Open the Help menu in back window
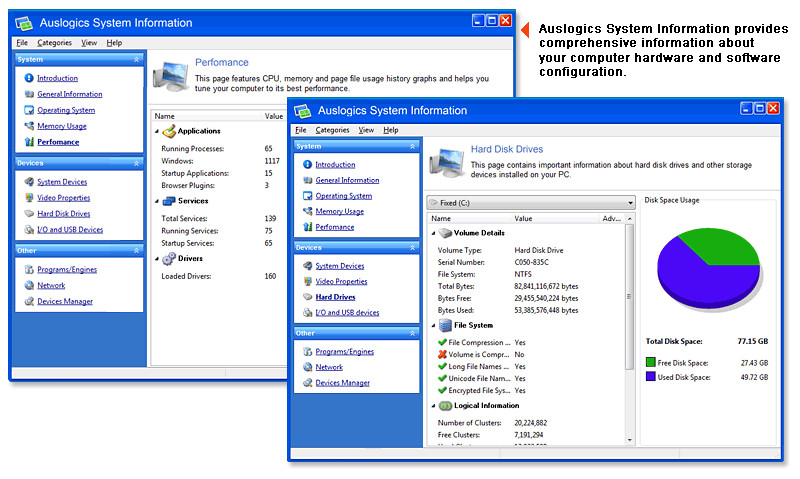800x479 pixels. pos(114,43)
